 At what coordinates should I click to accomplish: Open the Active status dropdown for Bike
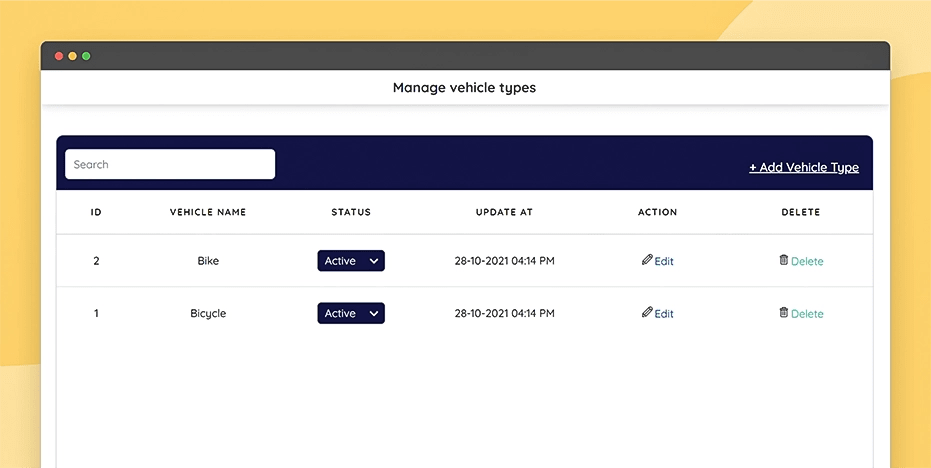point(351,261)
